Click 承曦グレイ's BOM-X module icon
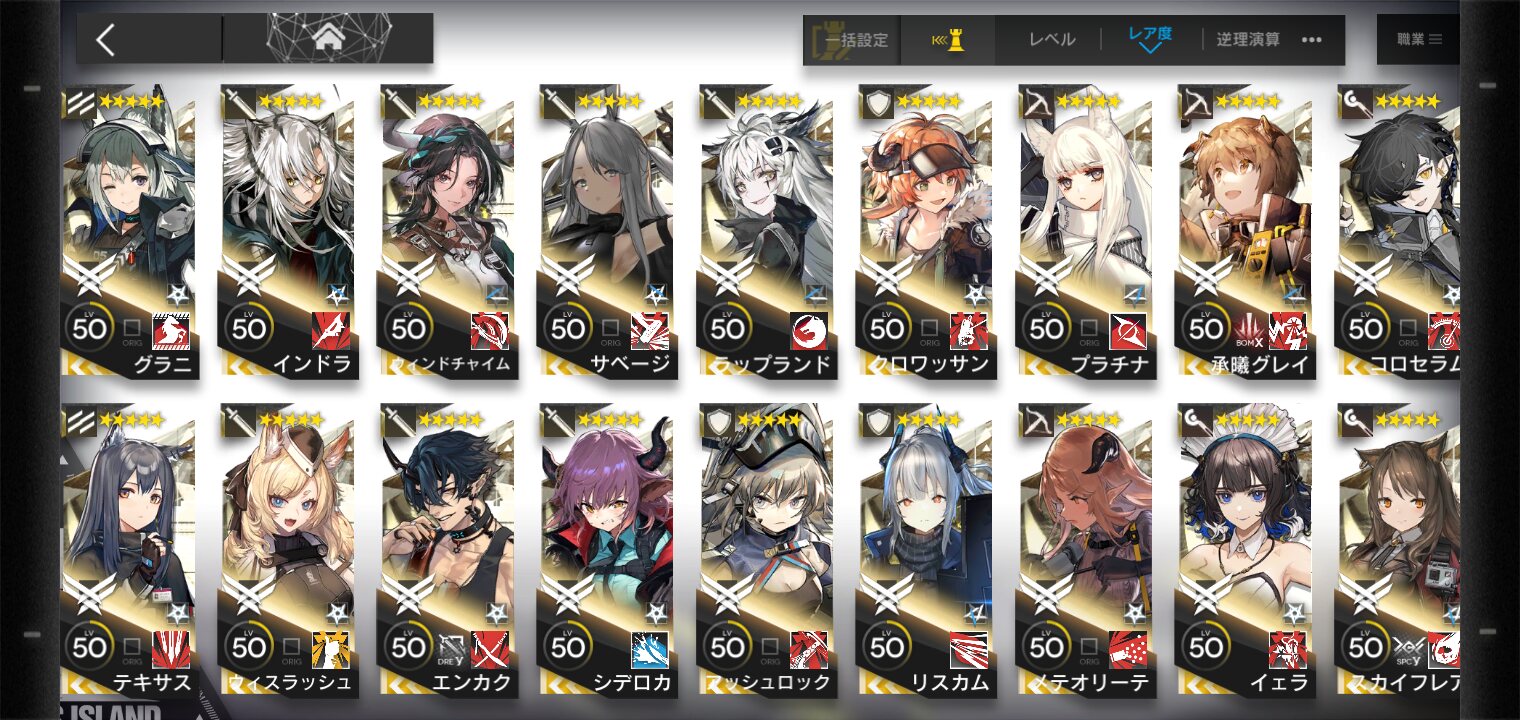This screenshot has height=720, width=1520. 1251,330
